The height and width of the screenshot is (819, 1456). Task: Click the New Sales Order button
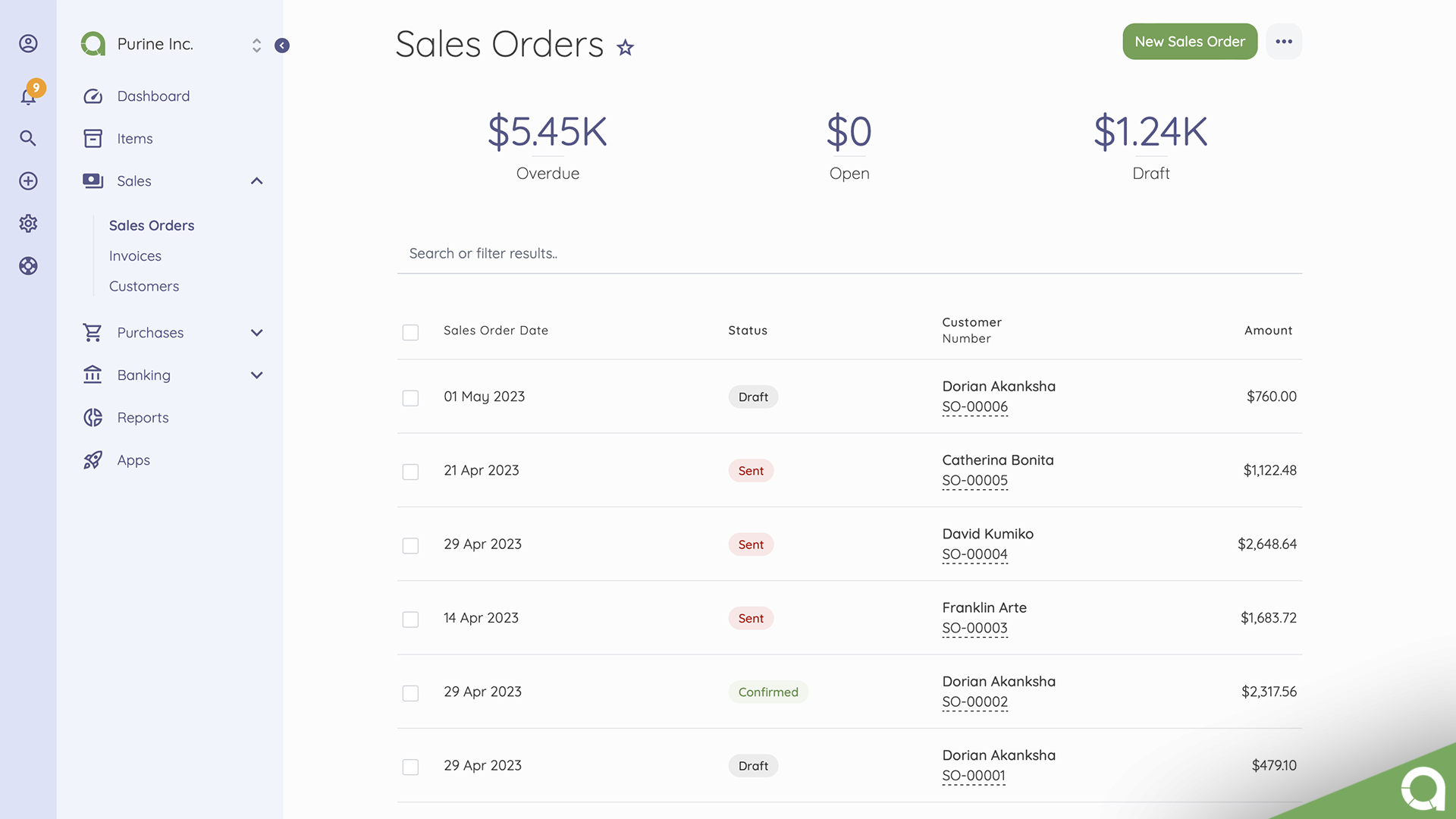pos(1189,42)
